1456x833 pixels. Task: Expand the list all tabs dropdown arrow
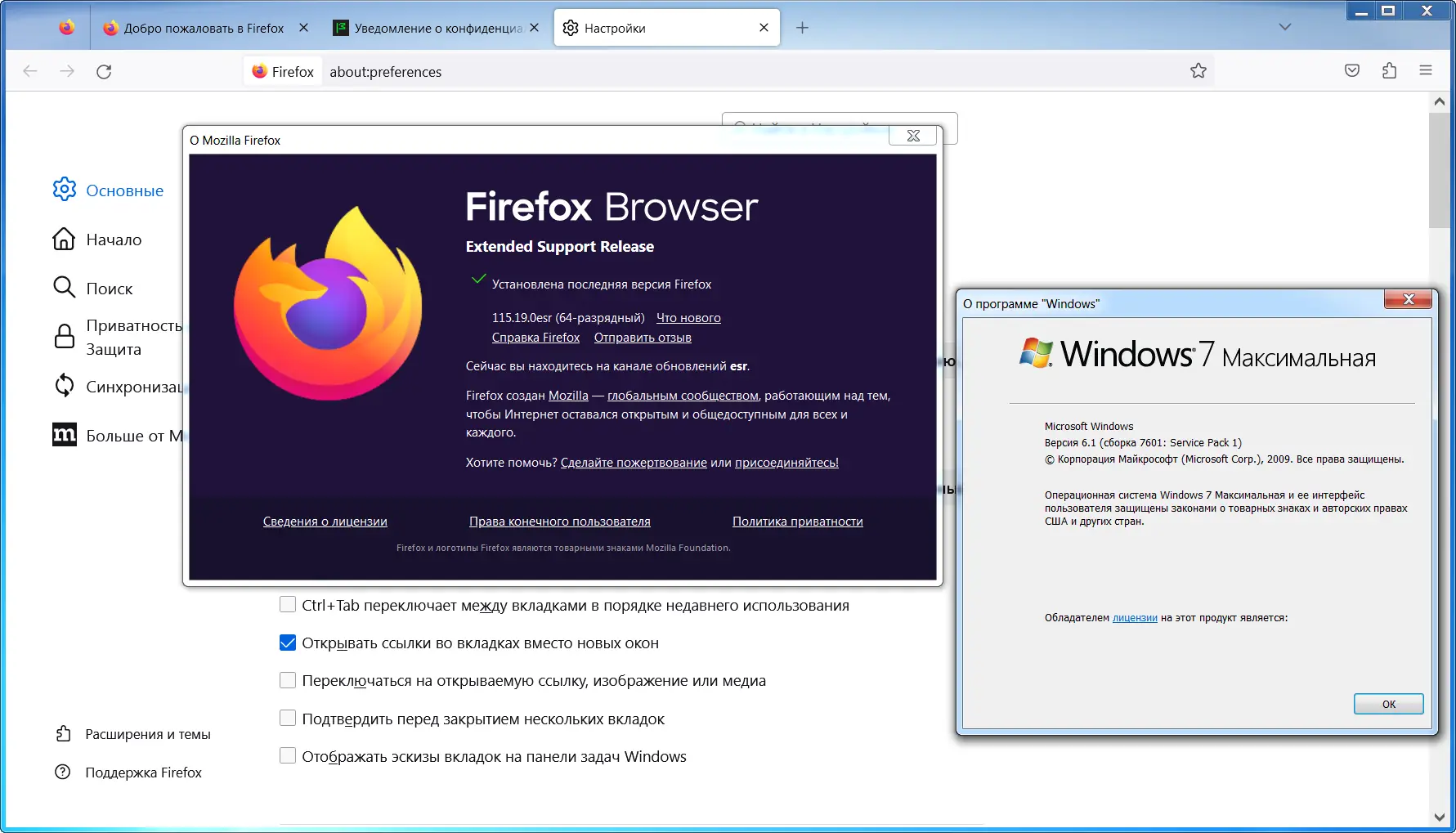[x=1285, y=27]
